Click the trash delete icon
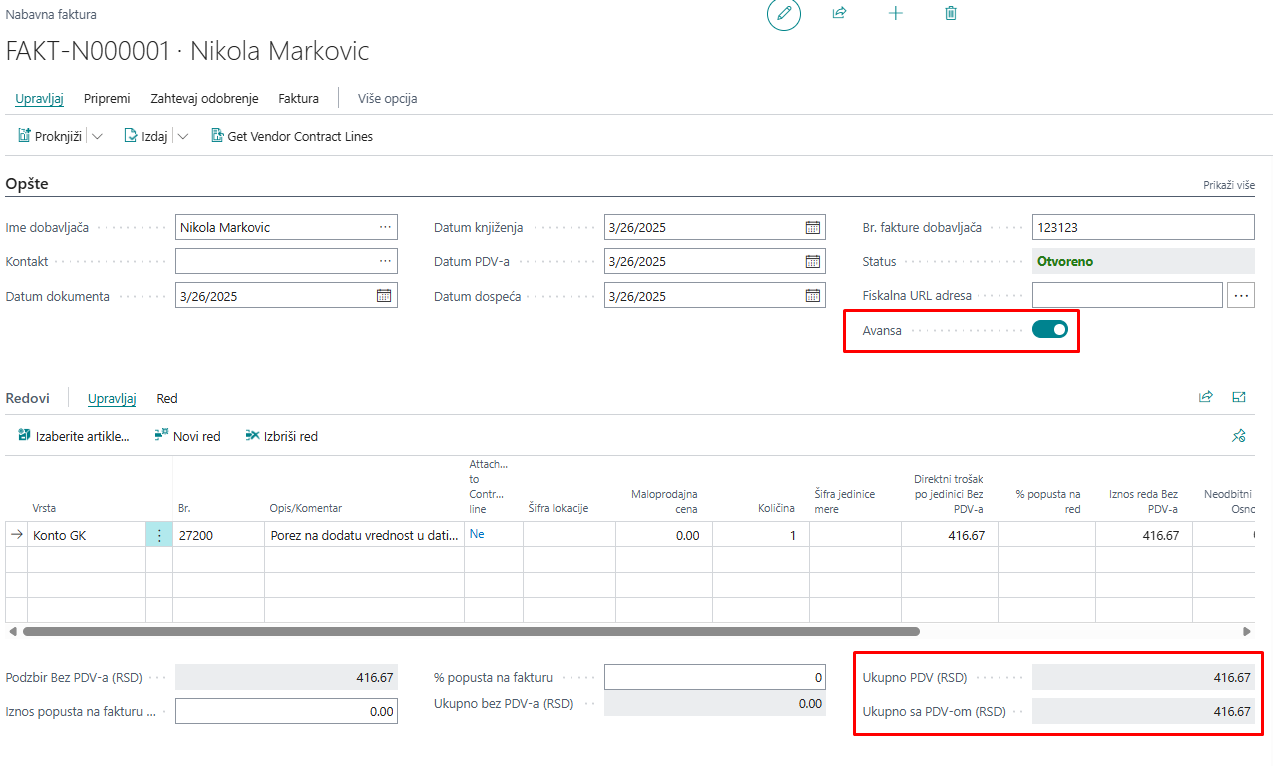 tap(951, 14)
